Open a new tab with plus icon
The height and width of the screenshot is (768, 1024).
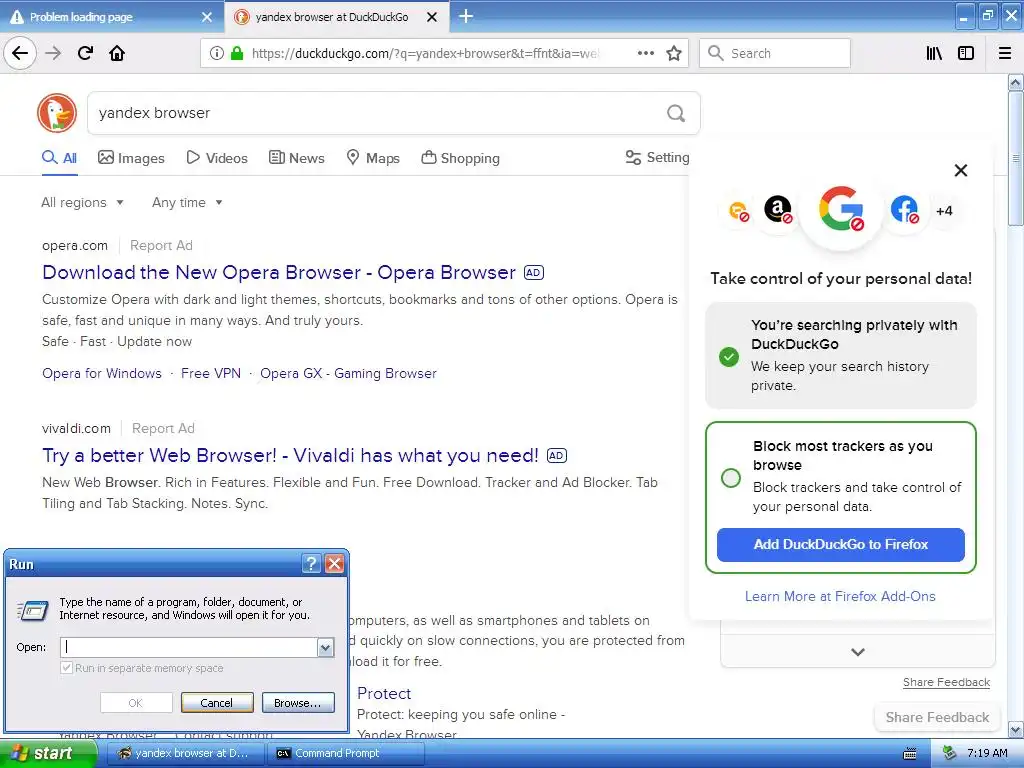(x=466, y=16)
